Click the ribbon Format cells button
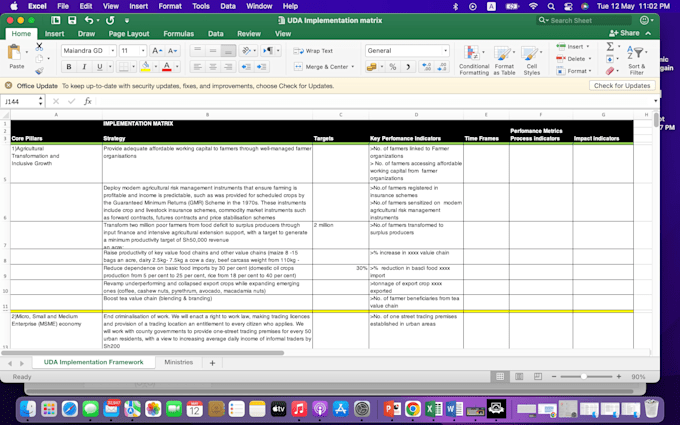The image size is (680, 425). (x=573, y=71)
